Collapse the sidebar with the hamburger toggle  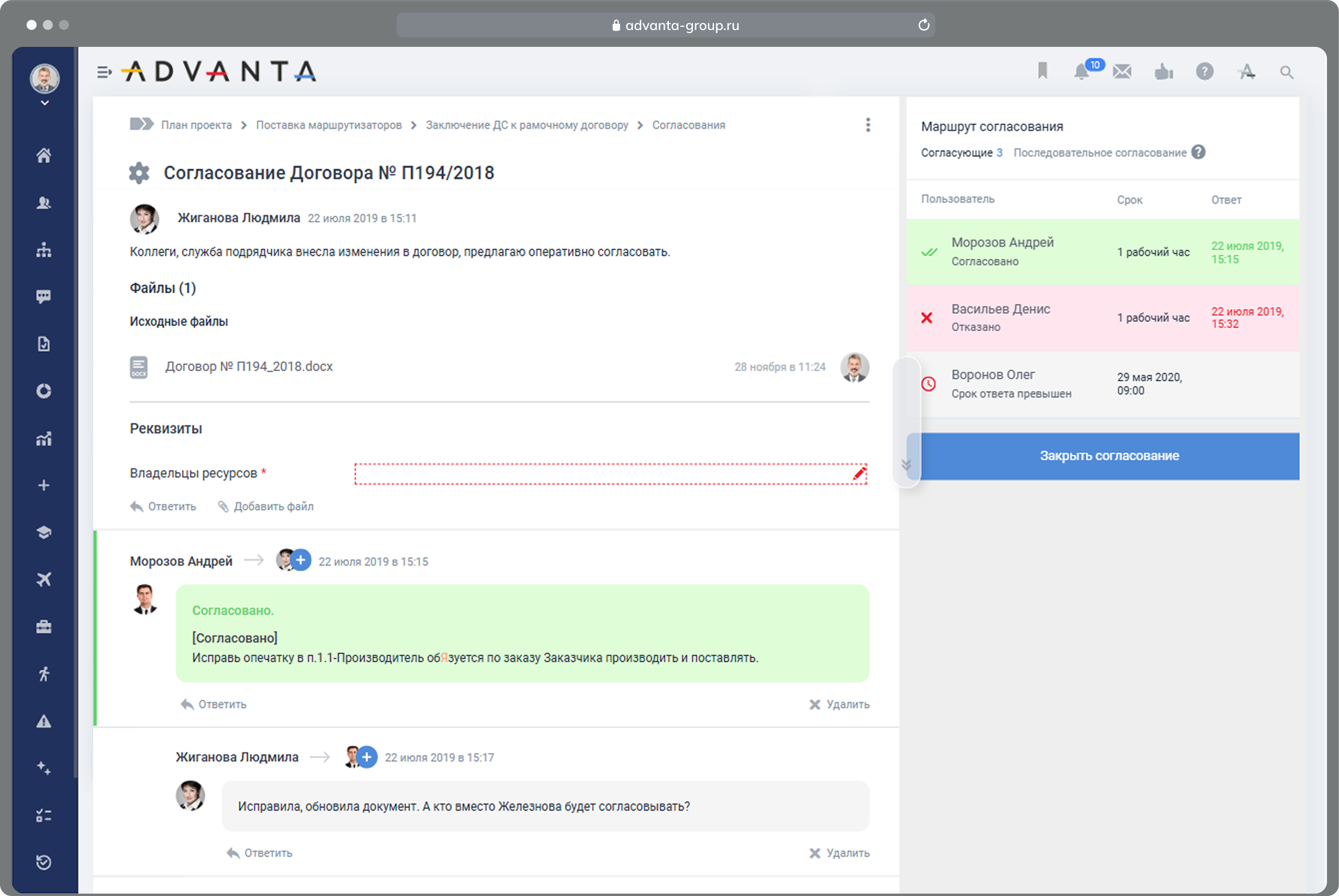[x=105, y=71]
